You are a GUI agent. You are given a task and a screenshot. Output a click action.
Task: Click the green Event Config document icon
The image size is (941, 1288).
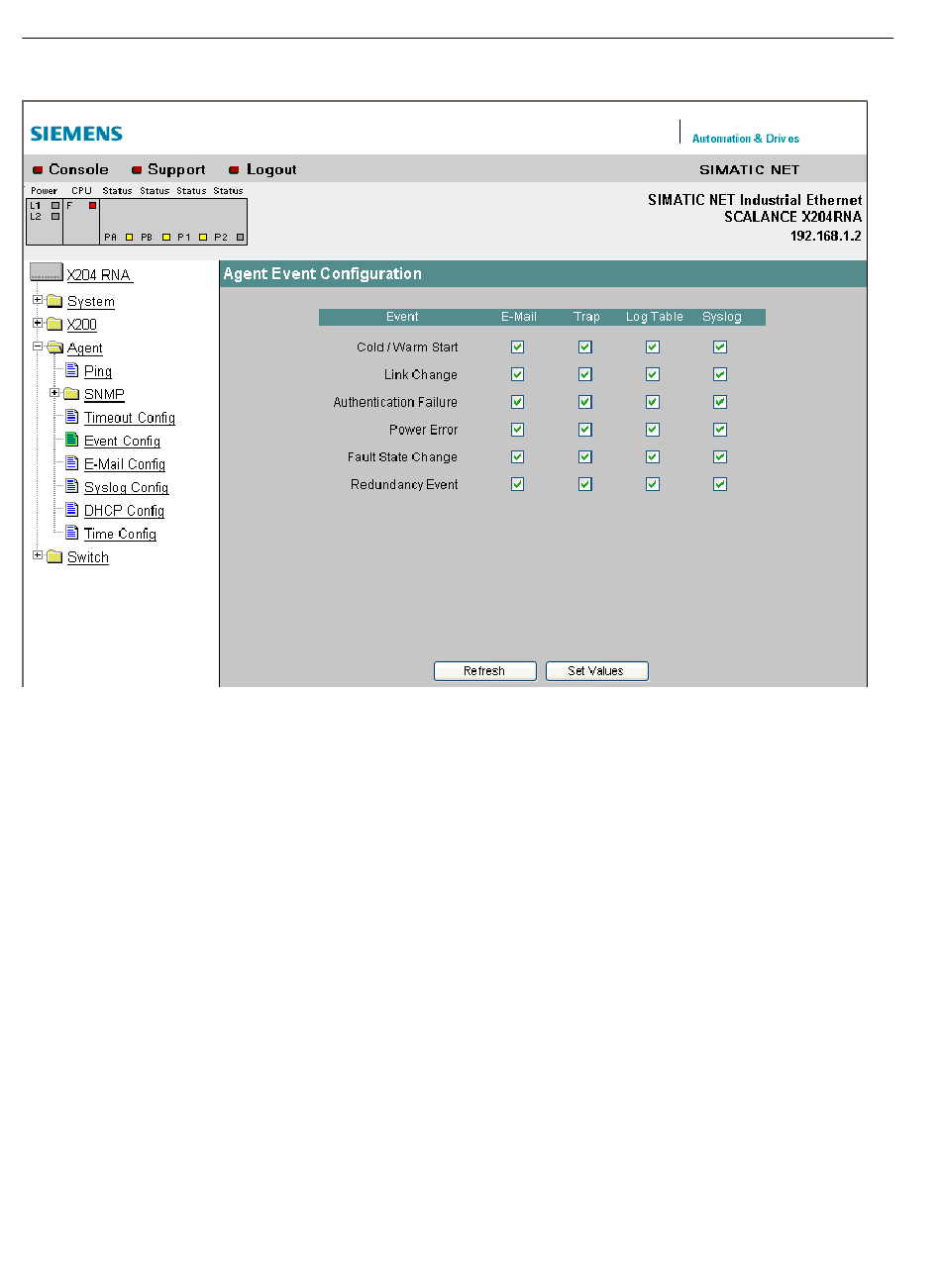click(72, 440)
